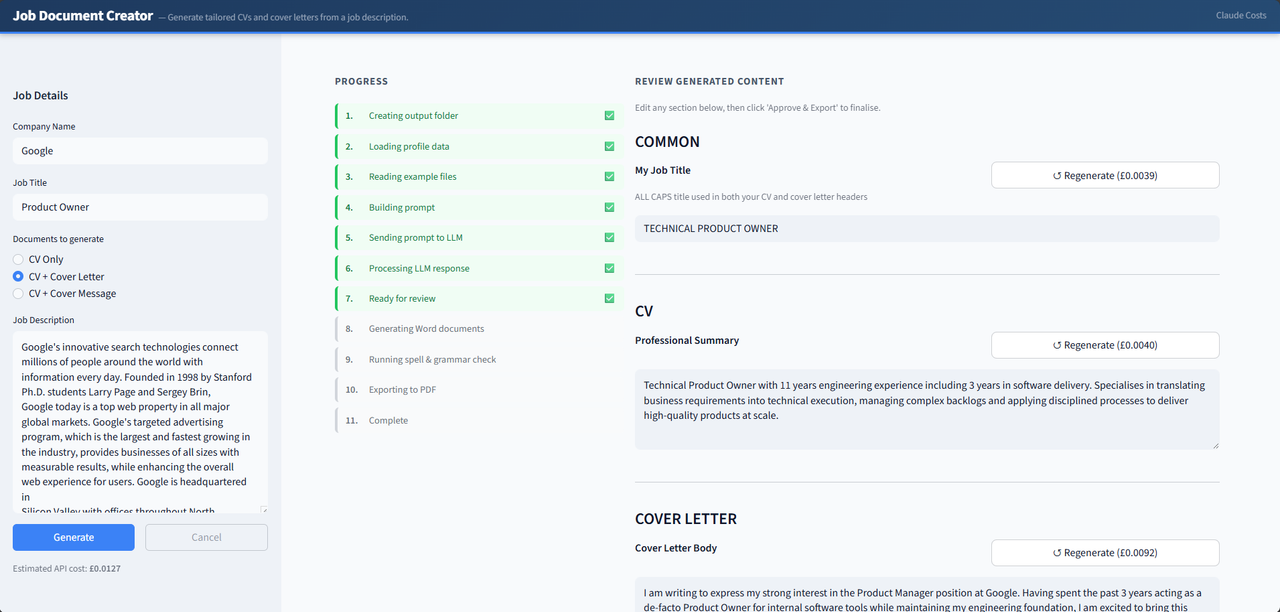Click the Cancel button
The image size is (1280, 612).
tap(206, 537)
